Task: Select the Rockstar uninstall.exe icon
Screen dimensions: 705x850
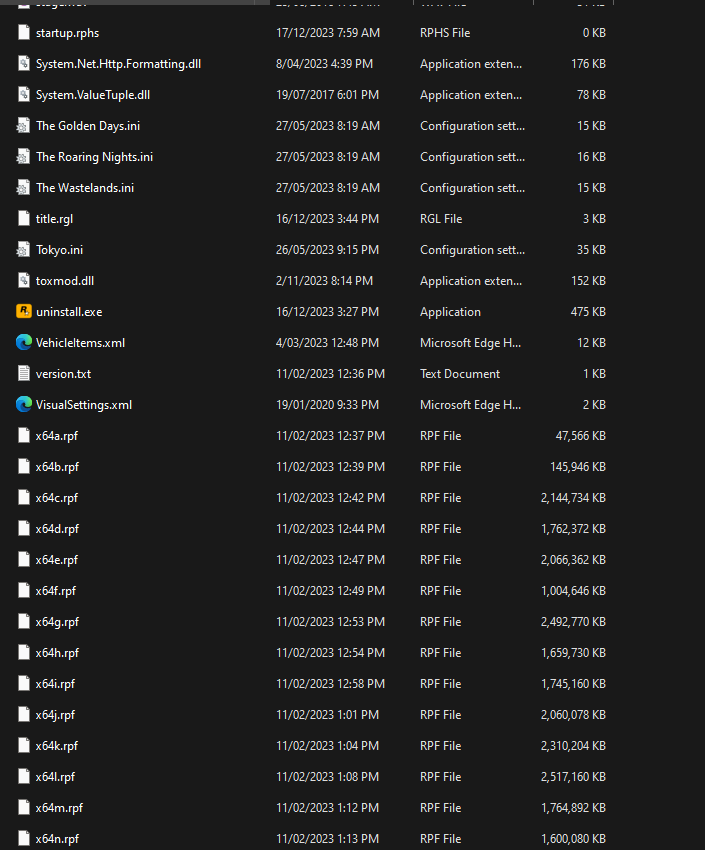Action: [x=24, y=311]
